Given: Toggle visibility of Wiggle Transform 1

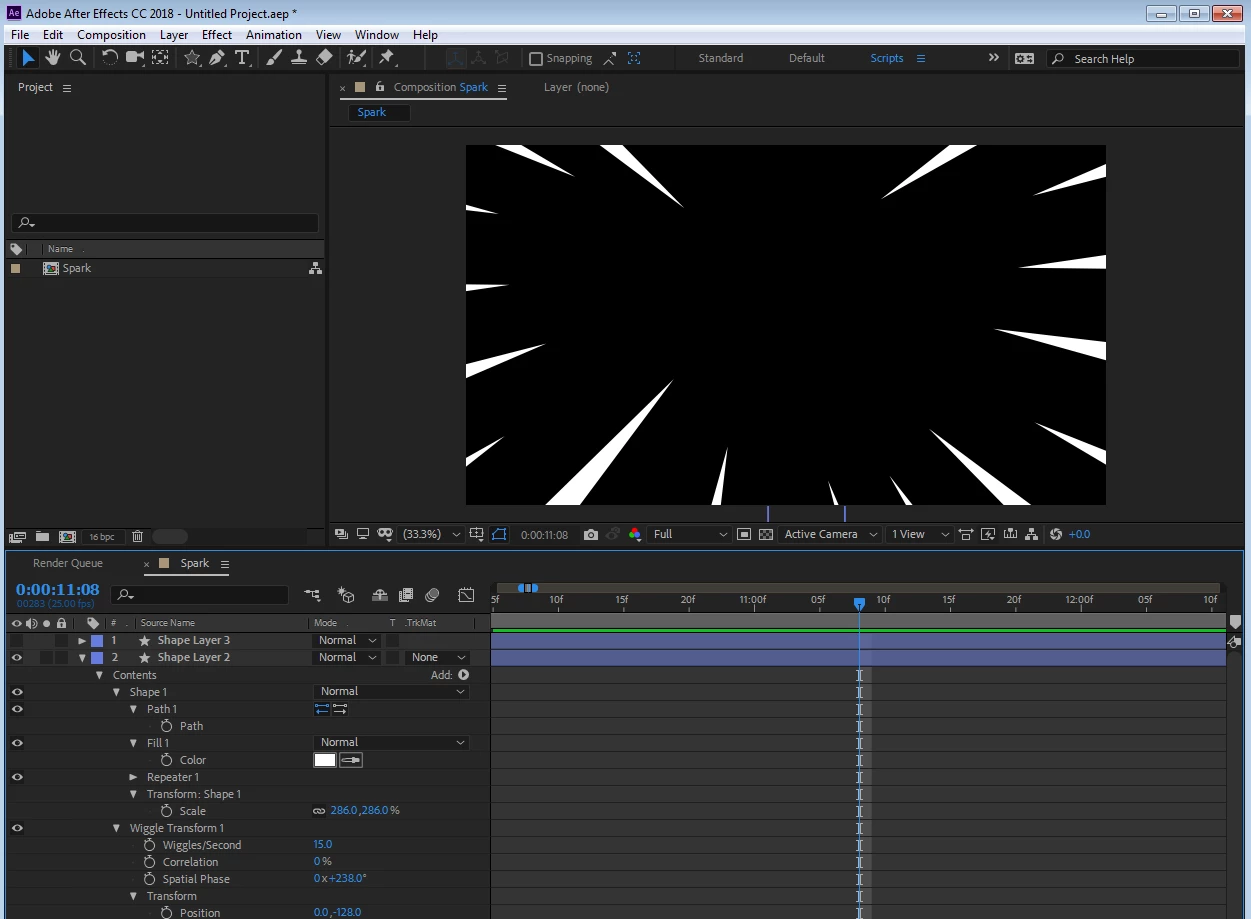Looking at the screenshot, I should point(17,828).
